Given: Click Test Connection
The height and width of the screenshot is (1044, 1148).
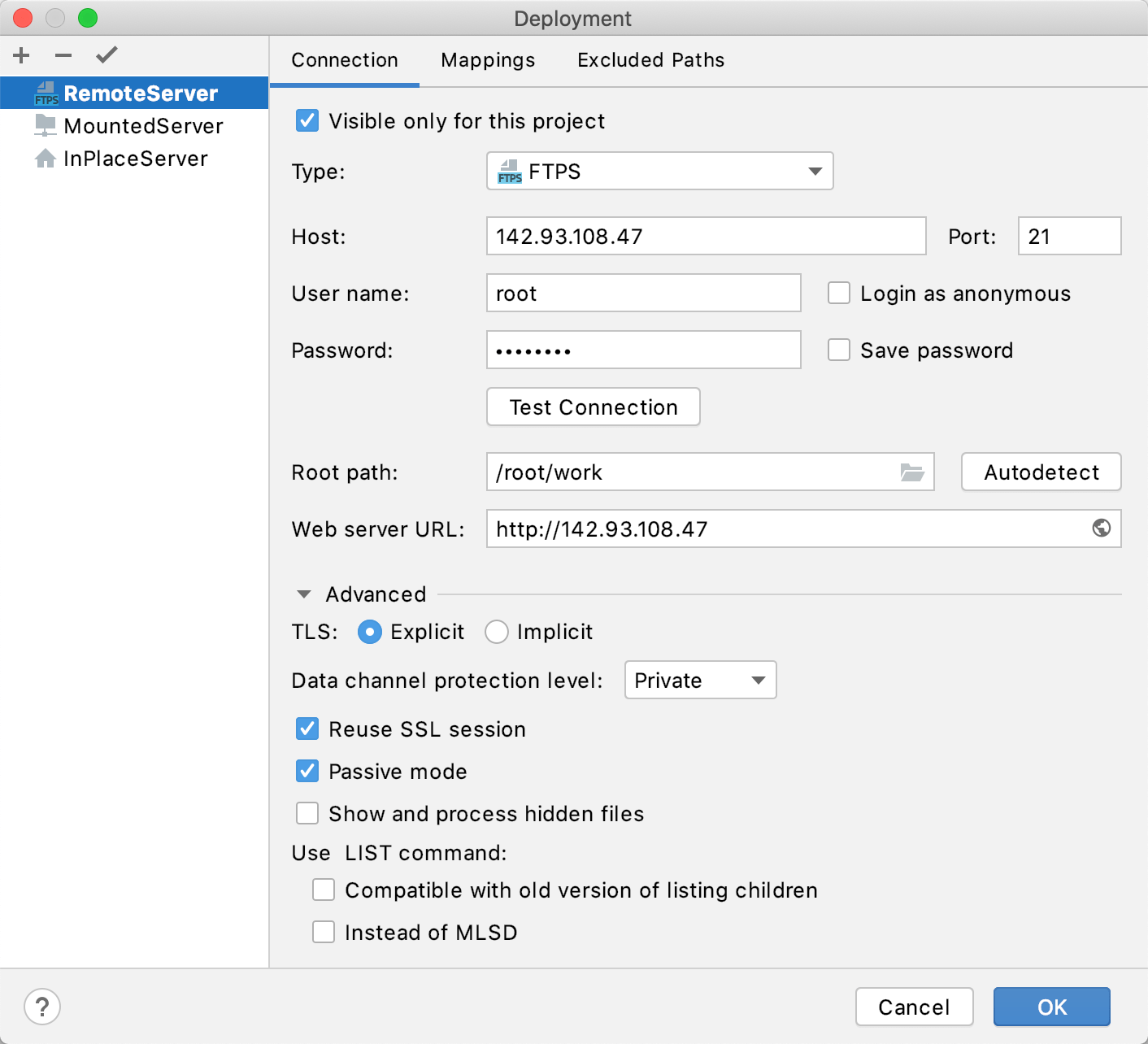Looking at the screenshot, I should pos(593,407).
